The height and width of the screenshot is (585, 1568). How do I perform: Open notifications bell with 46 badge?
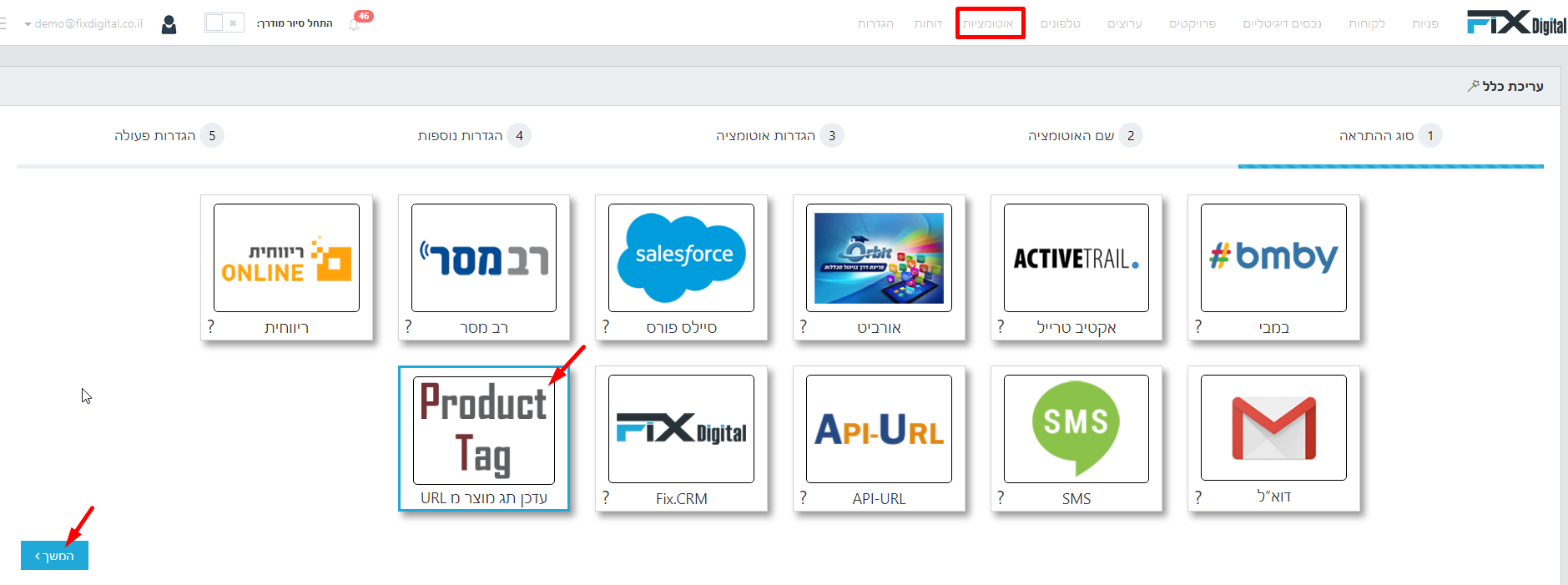click(x=355, y=23)
